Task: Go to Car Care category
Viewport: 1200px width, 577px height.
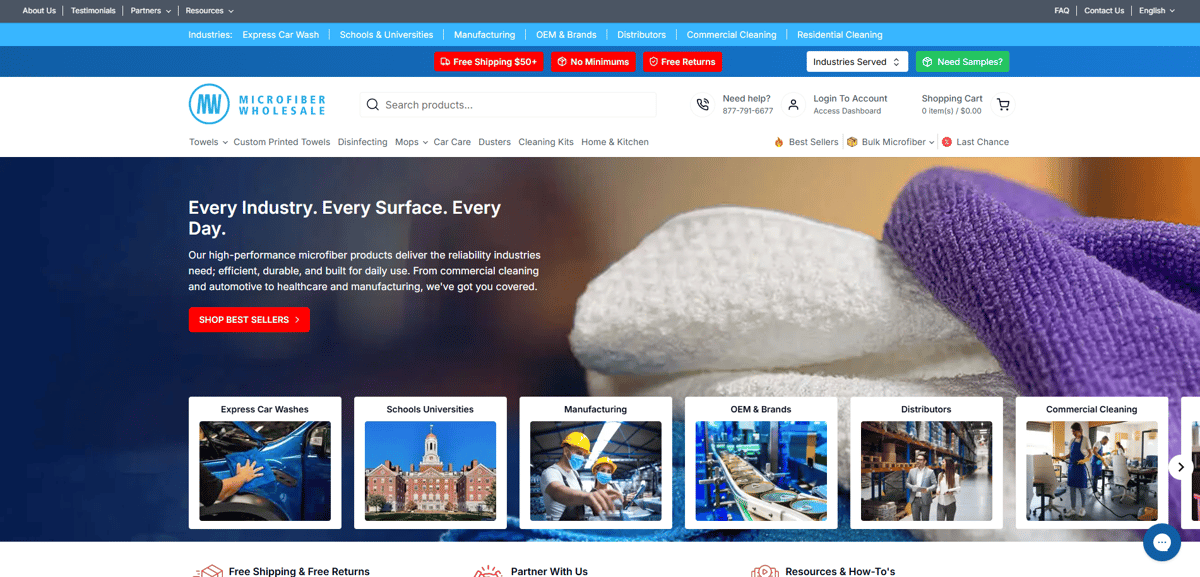Action: (x=452, y=142)
